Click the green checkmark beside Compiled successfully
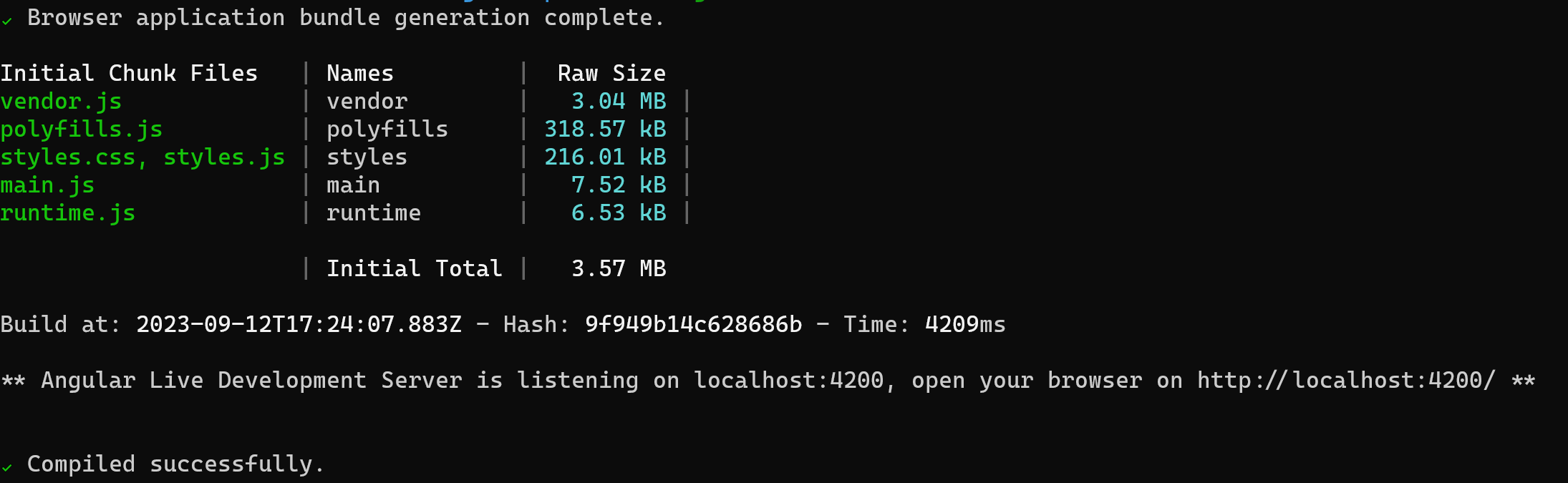Image resolution: width=1568 pixels, height=483 pixels. pos(7,468)
